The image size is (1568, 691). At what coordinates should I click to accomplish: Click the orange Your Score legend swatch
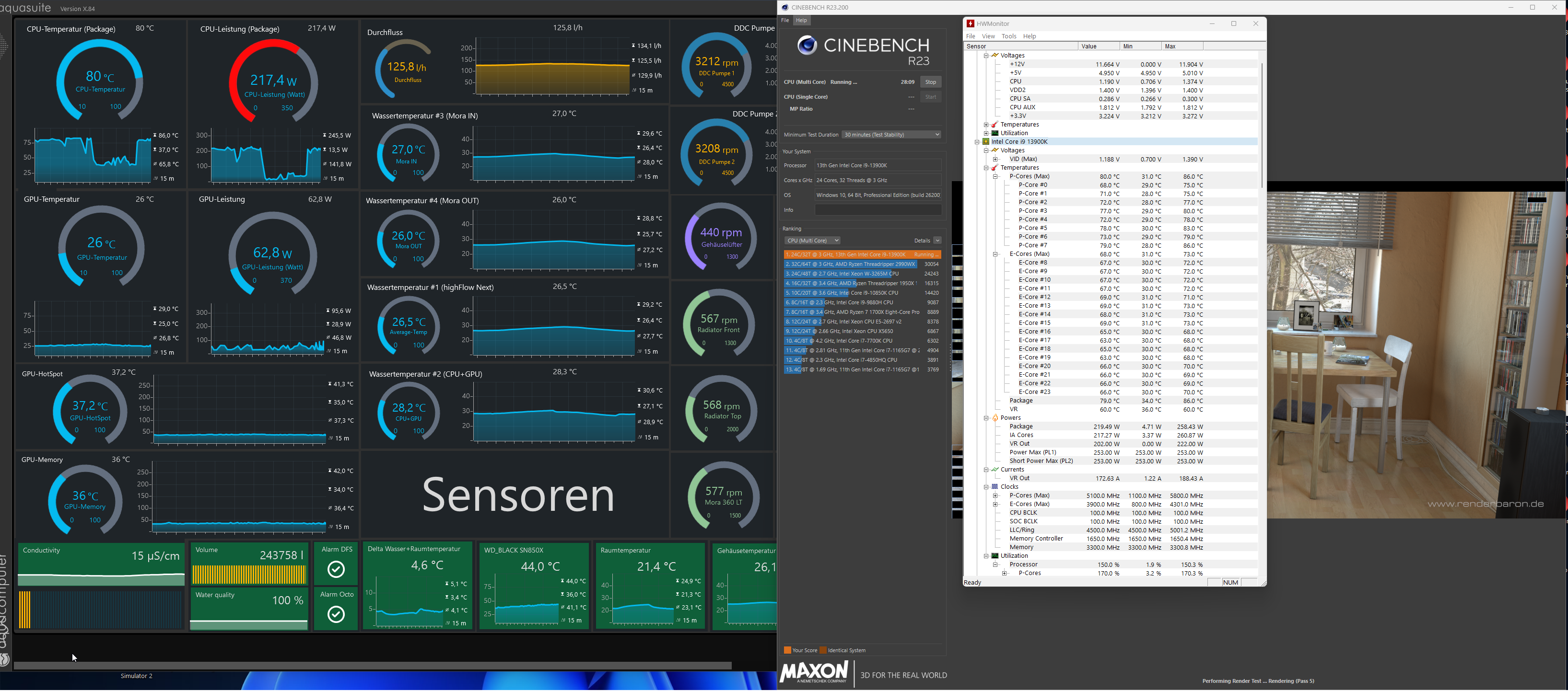pos(788,650)
